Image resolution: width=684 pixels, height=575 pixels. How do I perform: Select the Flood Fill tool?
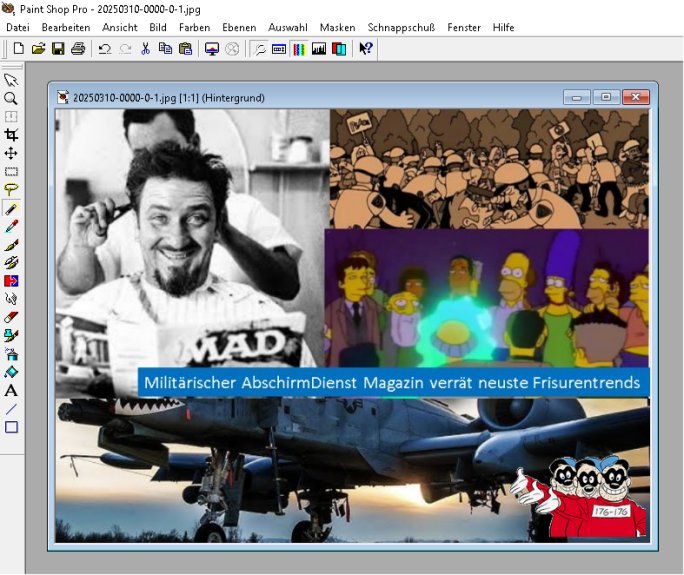(x=11, y=372)
